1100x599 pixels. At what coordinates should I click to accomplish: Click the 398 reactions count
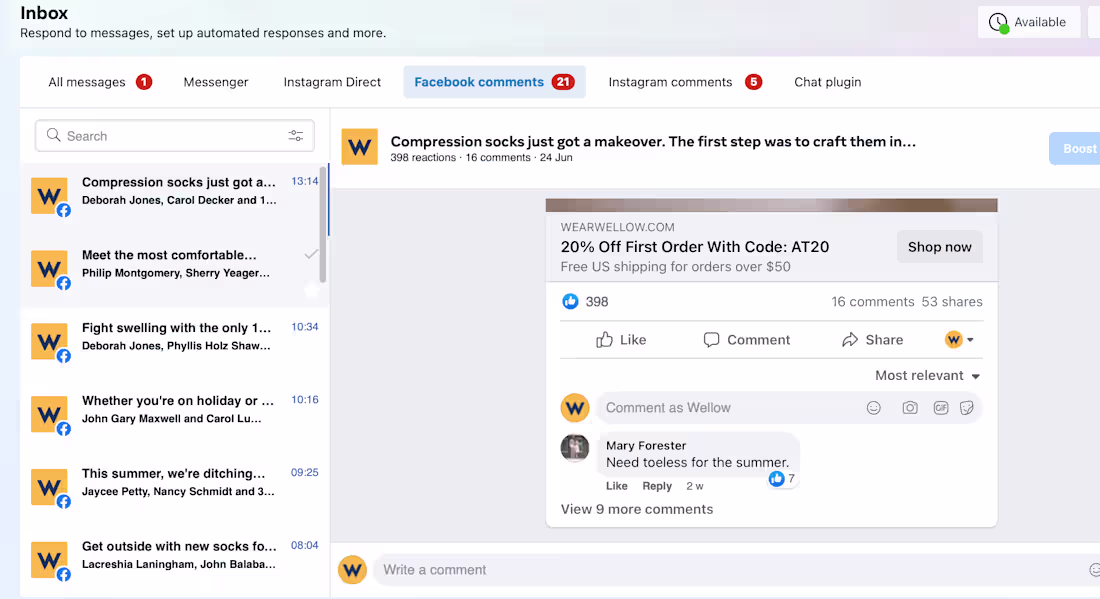(x=597, y=302)
